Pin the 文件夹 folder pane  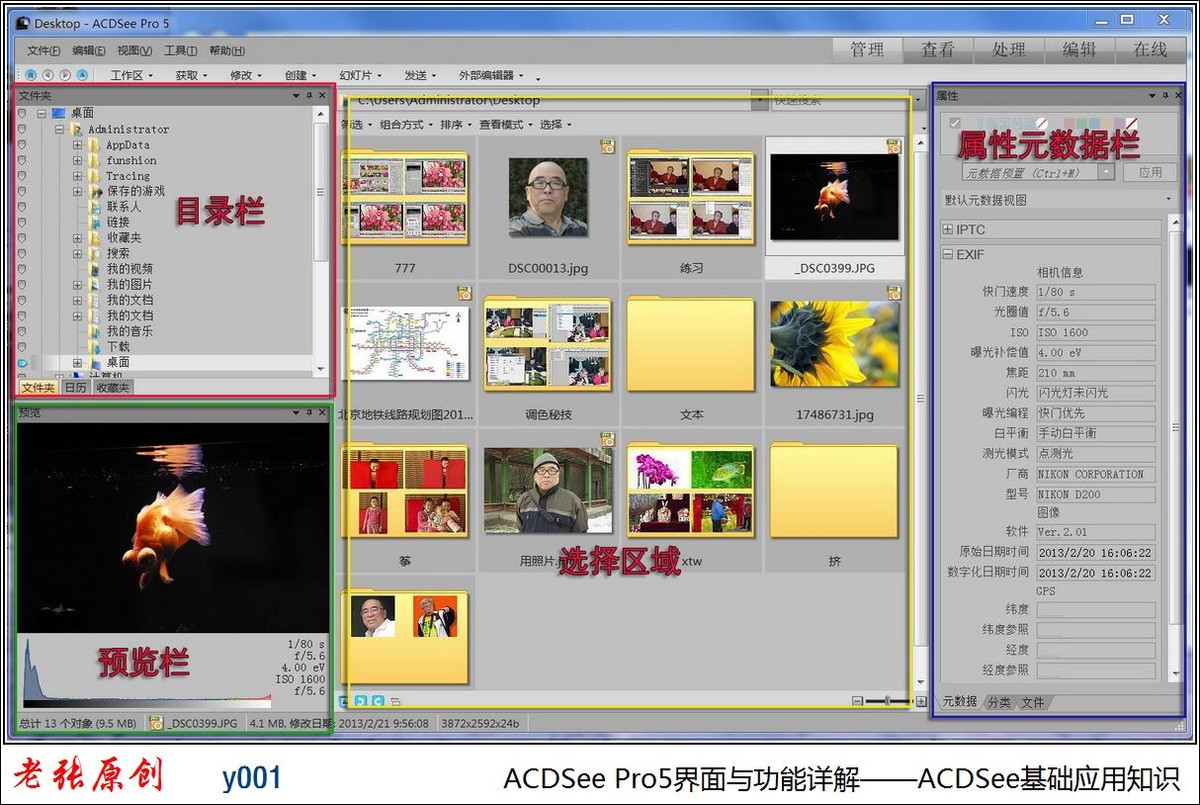310,96
